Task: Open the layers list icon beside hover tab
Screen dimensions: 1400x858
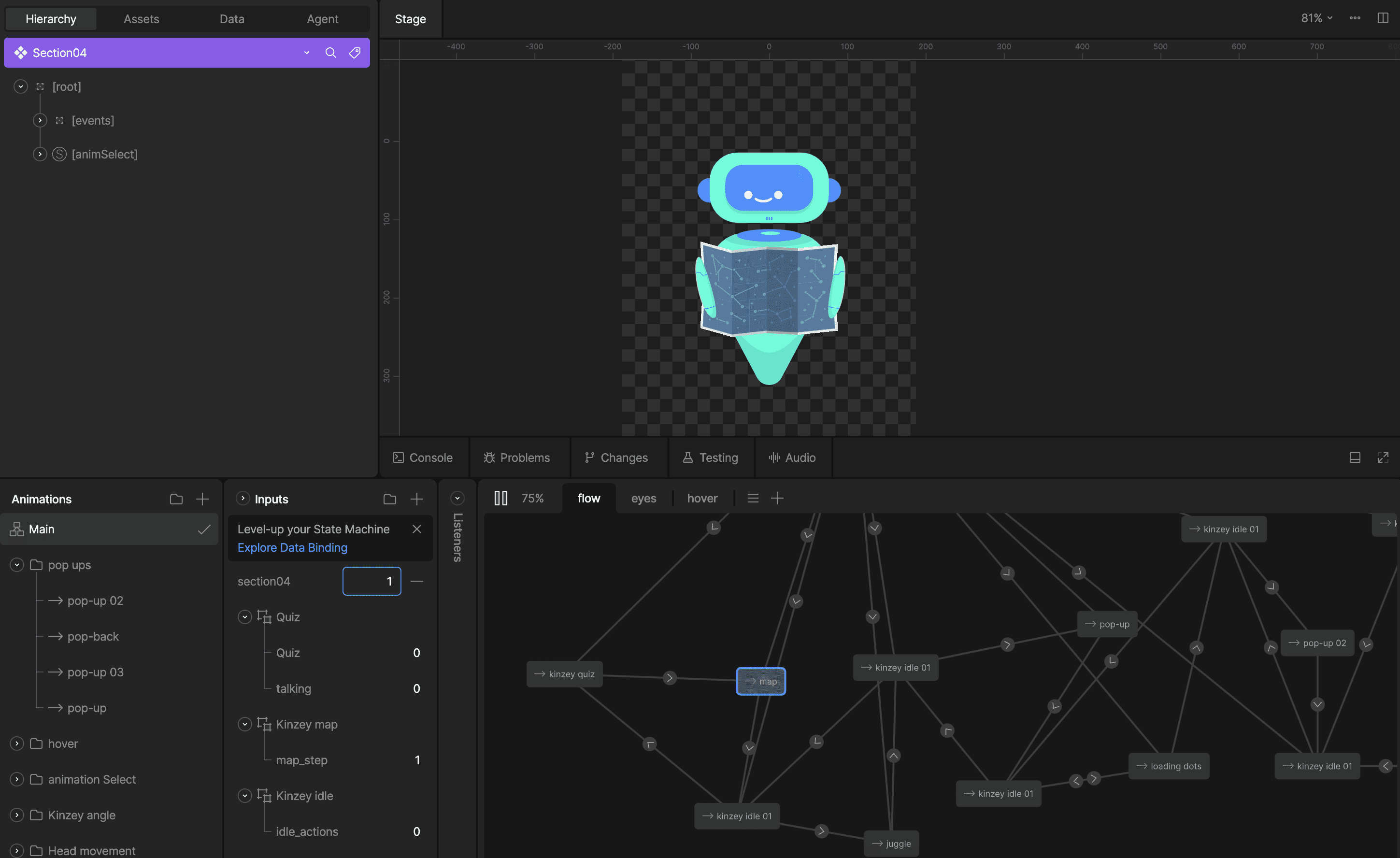Action: click(753, 498)
